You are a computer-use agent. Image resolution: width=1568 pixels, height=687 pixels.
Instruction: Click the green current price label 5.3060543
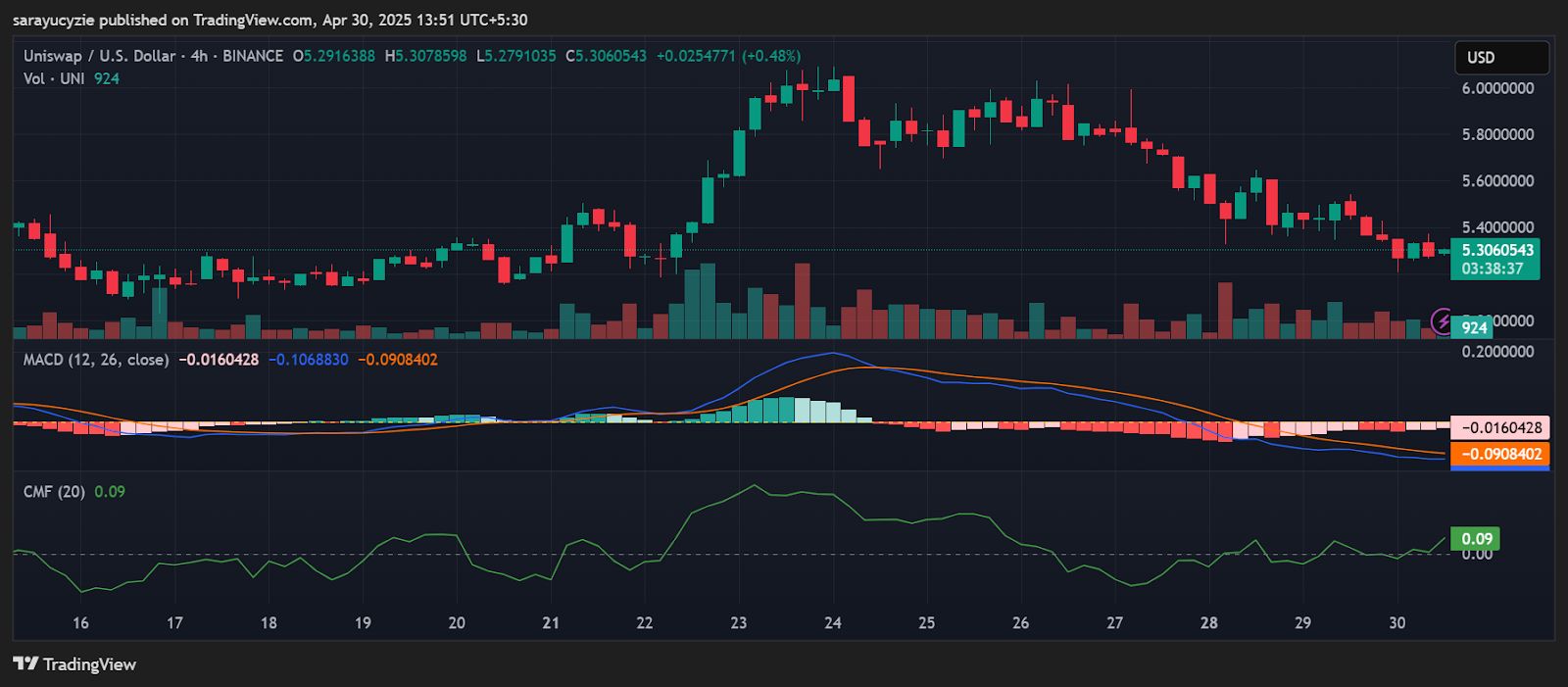pyautogui.click(x=1495, y=259)
